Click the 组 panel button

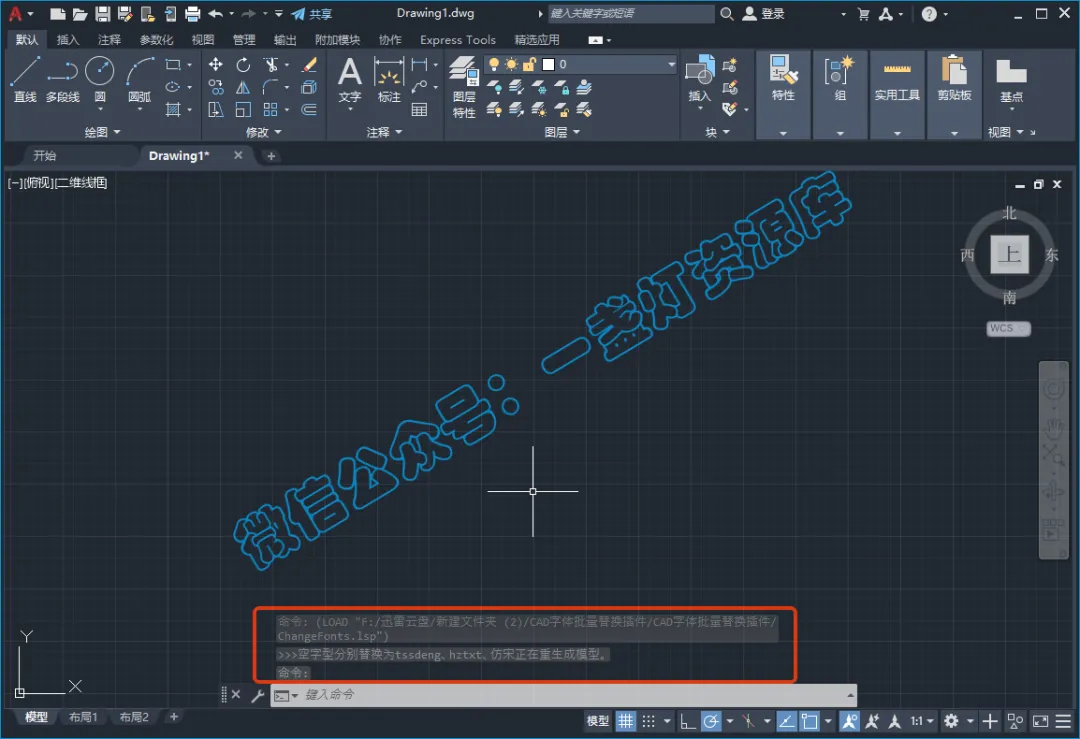[x=840, y=93]
